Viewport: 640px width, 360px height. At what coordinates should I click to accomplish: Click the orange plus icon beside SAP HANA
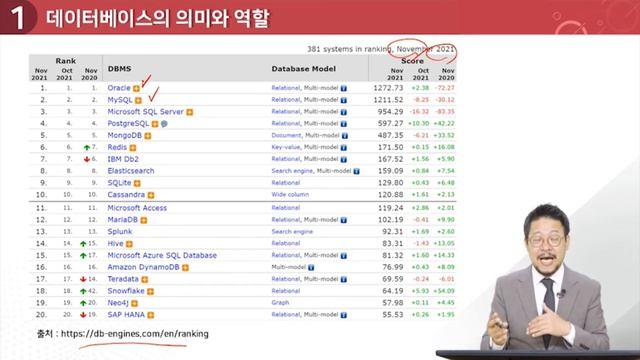tap(151, 315)
